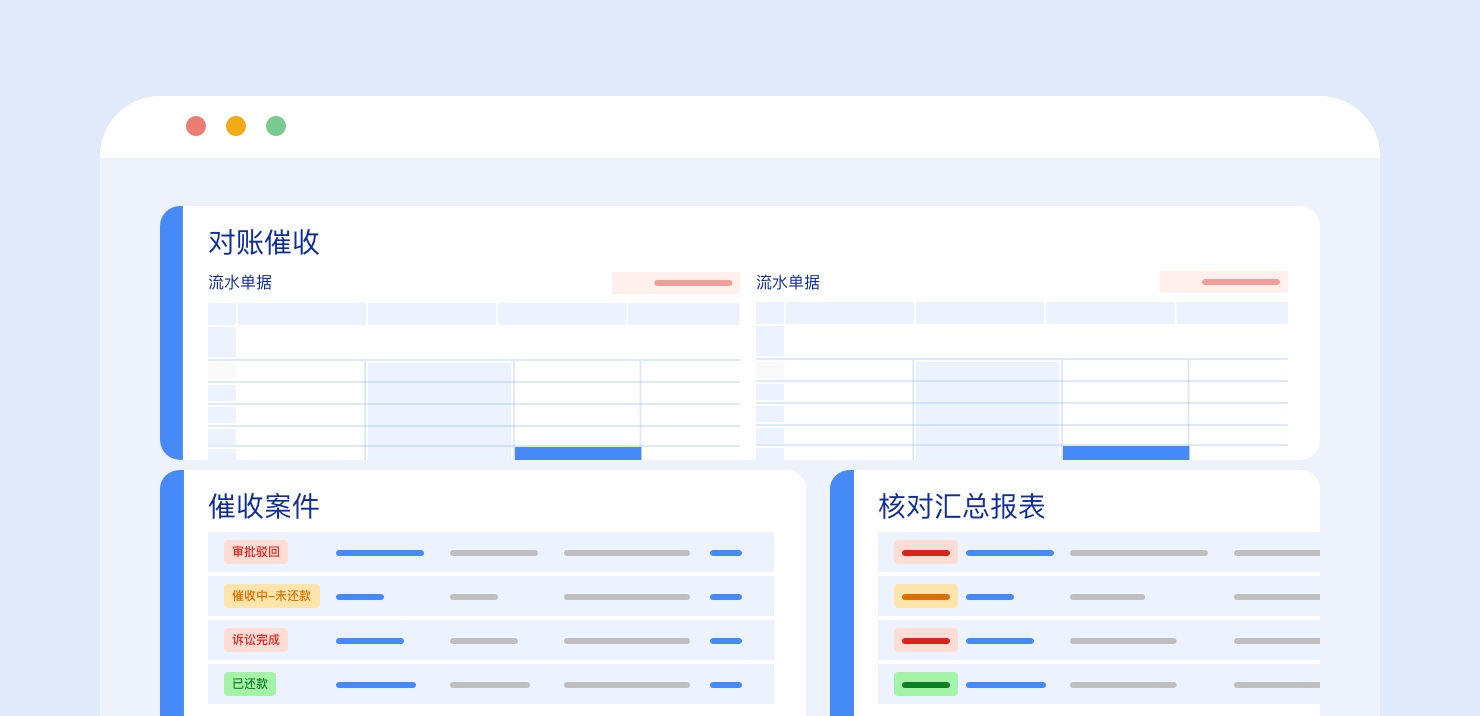Select the blue highlighted cell in left table

click(578, 453)
